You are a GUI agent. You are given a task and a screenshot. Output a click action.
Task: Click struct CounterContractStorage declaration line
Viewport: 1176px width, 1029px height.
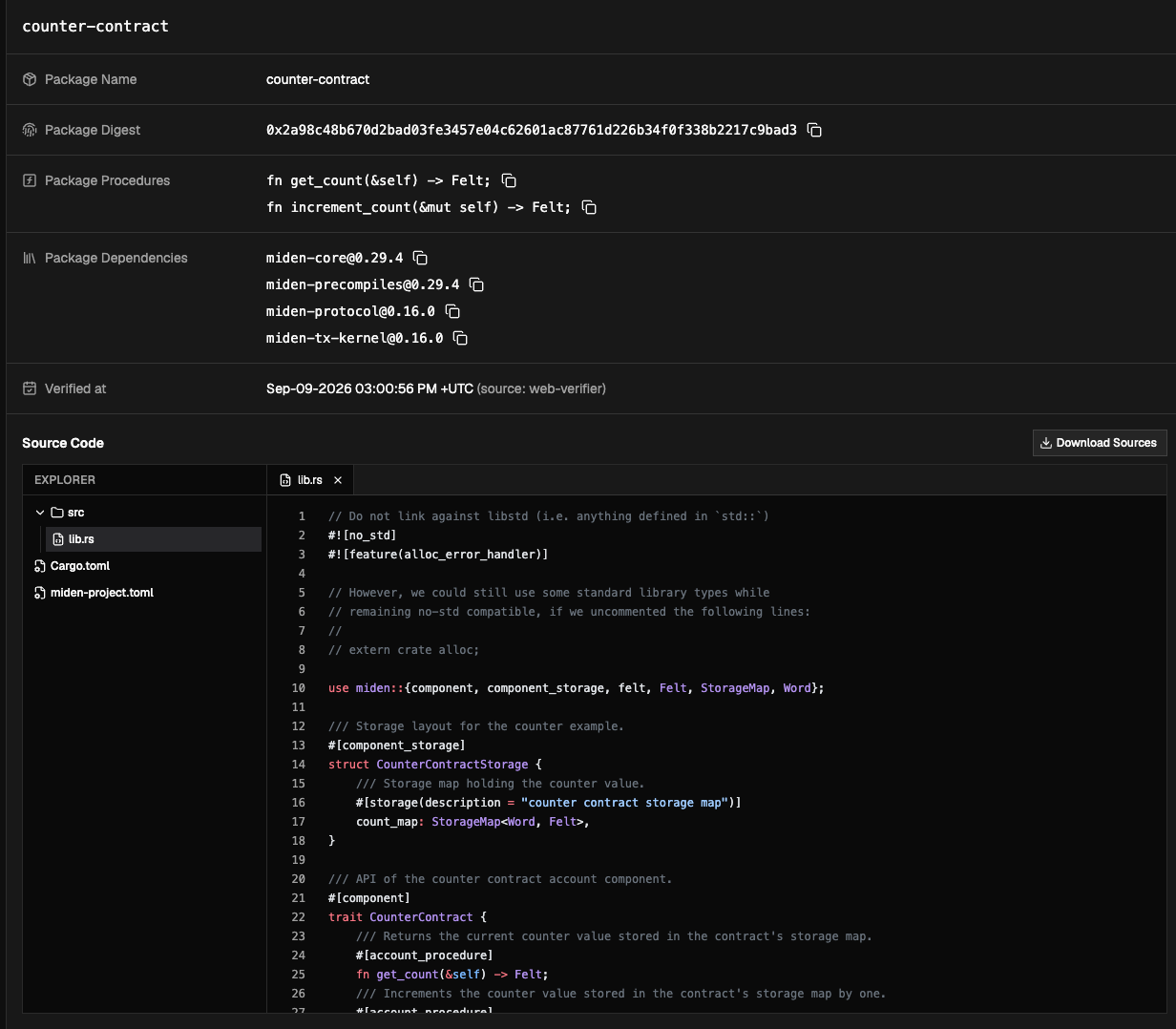click(x=435, y=765)
